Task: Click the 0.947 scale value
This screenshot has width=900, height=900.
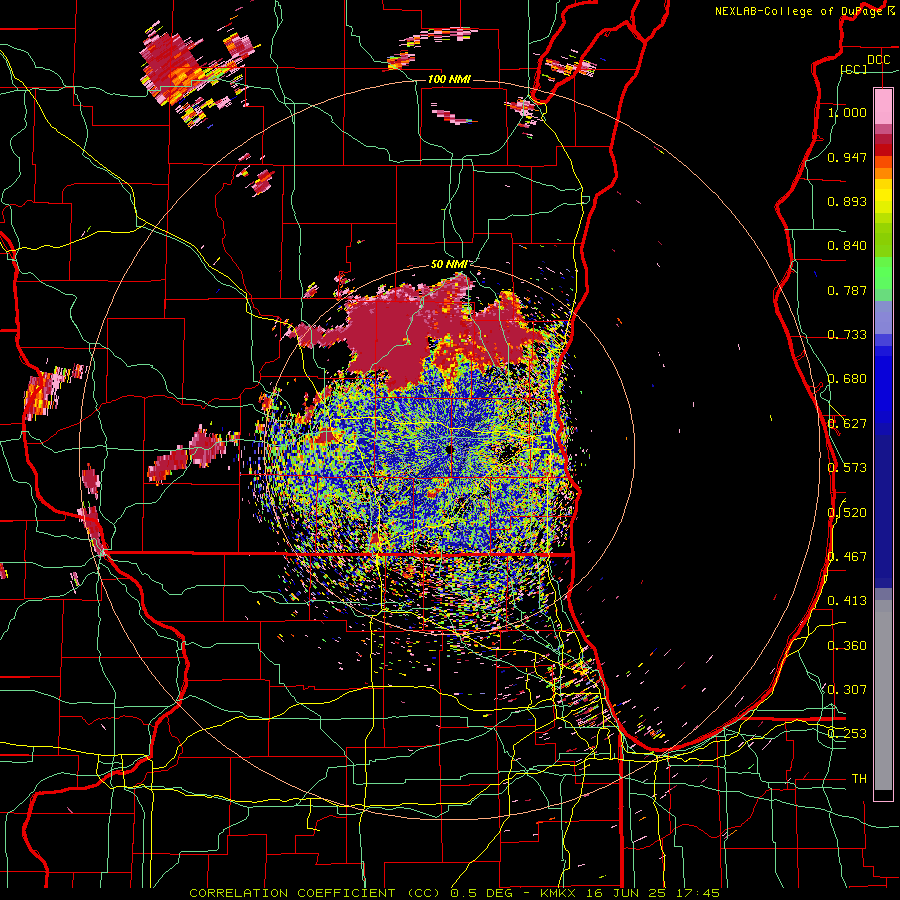Action: tap(847, 157)
